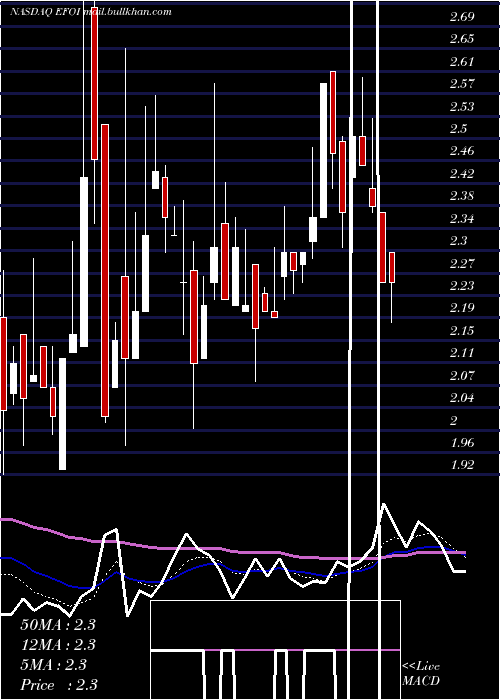Click the 2.61 price axis label
Image resolution: width=500 pixels, height=700 pixels.
pyautogui.click(x=462, y=62)
